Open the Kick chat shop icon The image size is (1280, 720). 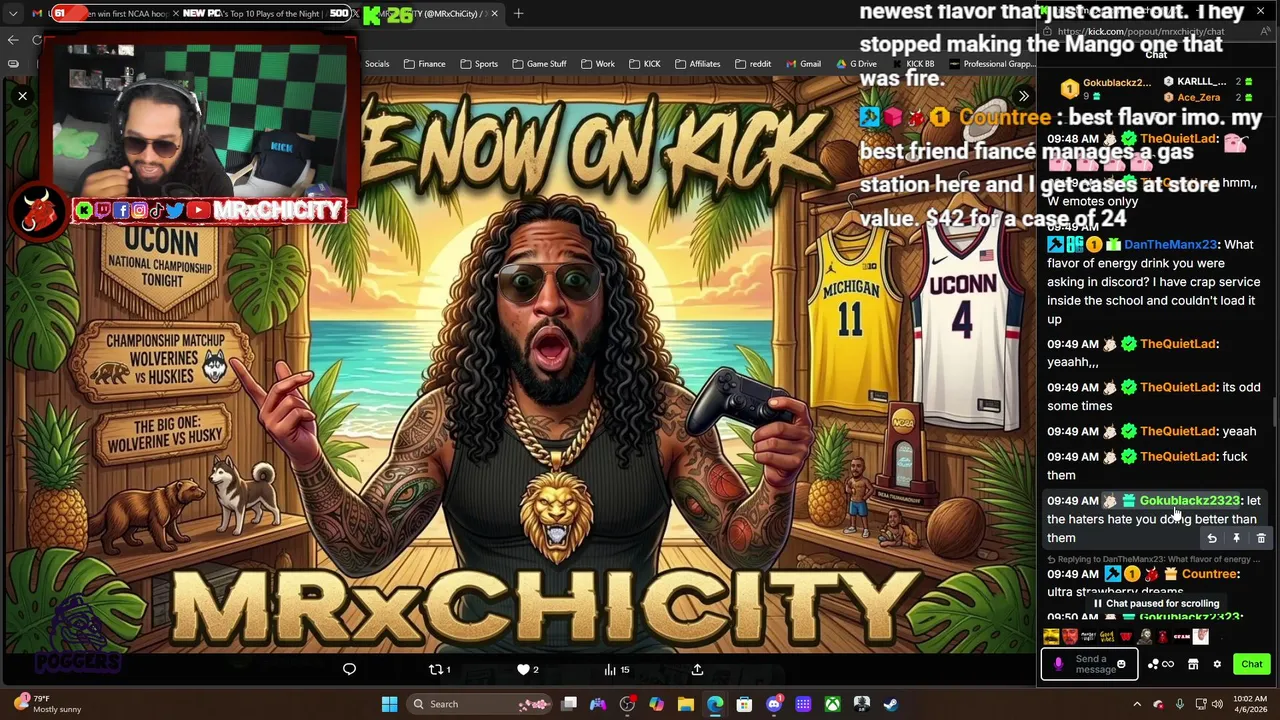(1193, 664)
